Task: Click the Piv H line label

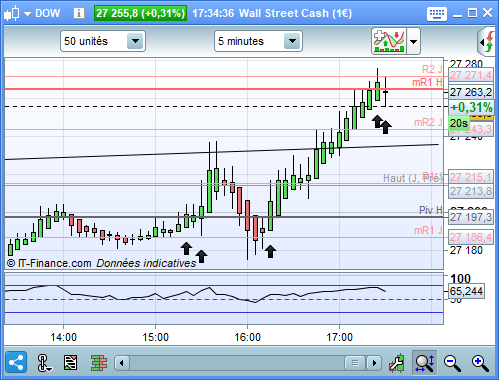Action: point(431,210)
